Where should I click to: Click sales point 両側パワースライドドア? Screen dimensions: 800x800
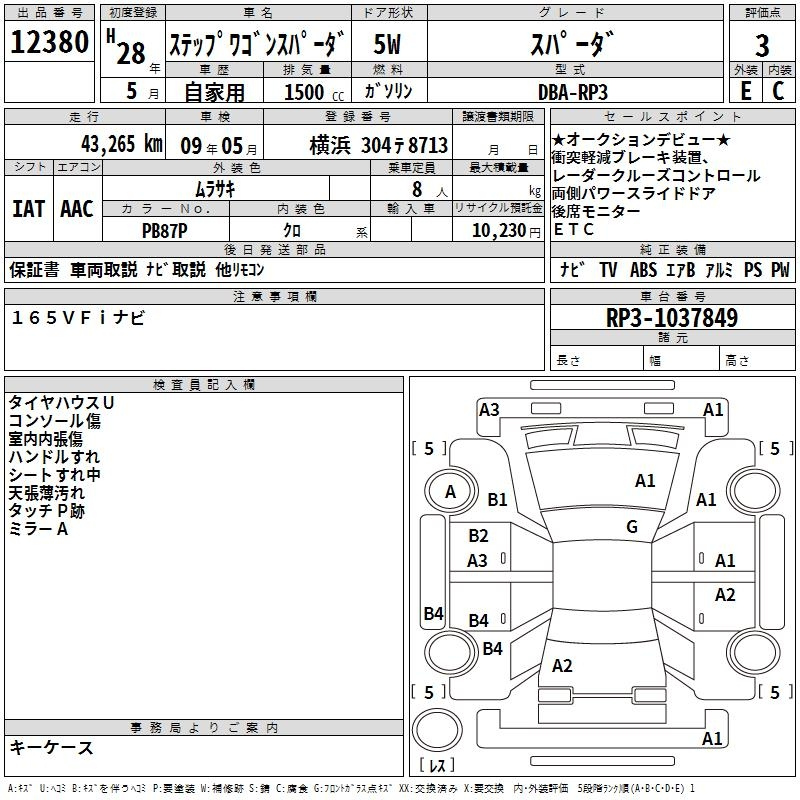click(x=634, y=193)
